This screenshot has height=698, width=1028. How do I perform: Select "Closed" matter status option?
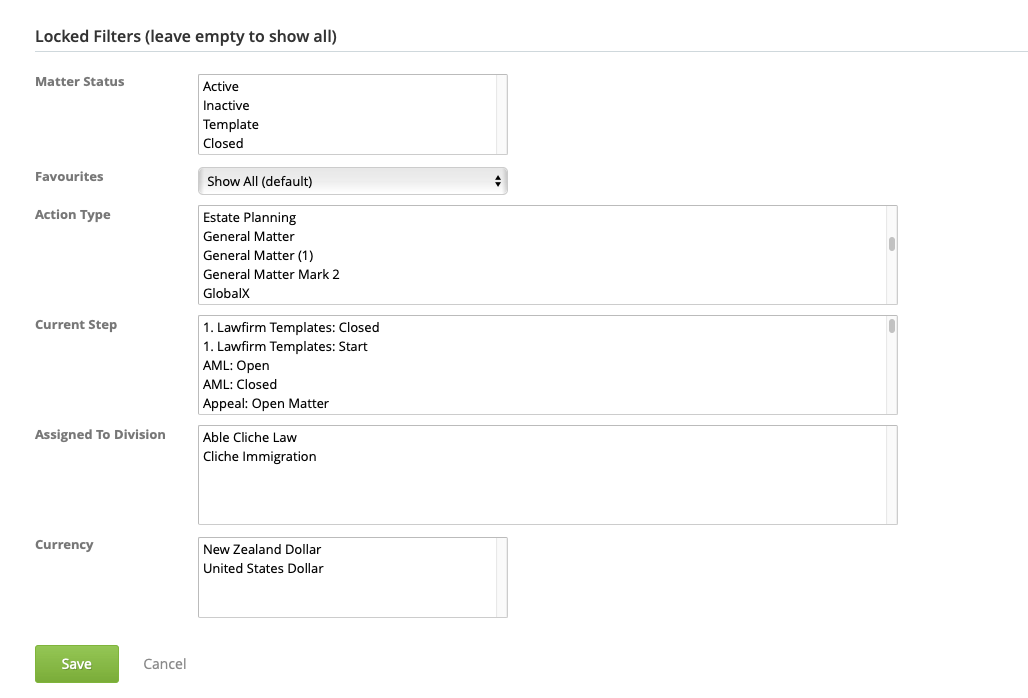pos(222,143)
